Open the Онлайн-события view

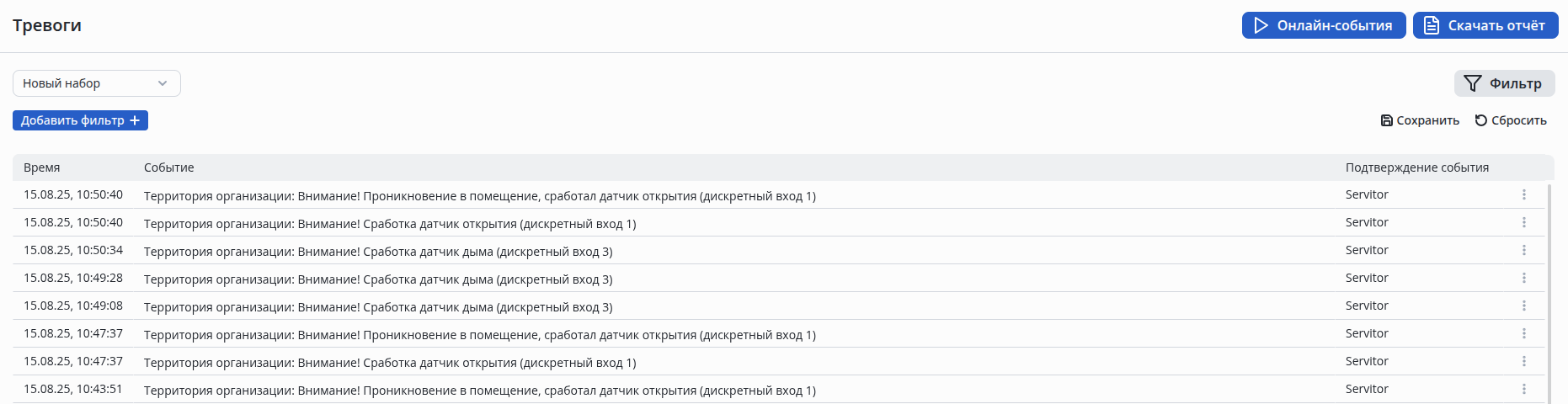pos(1323,25)
